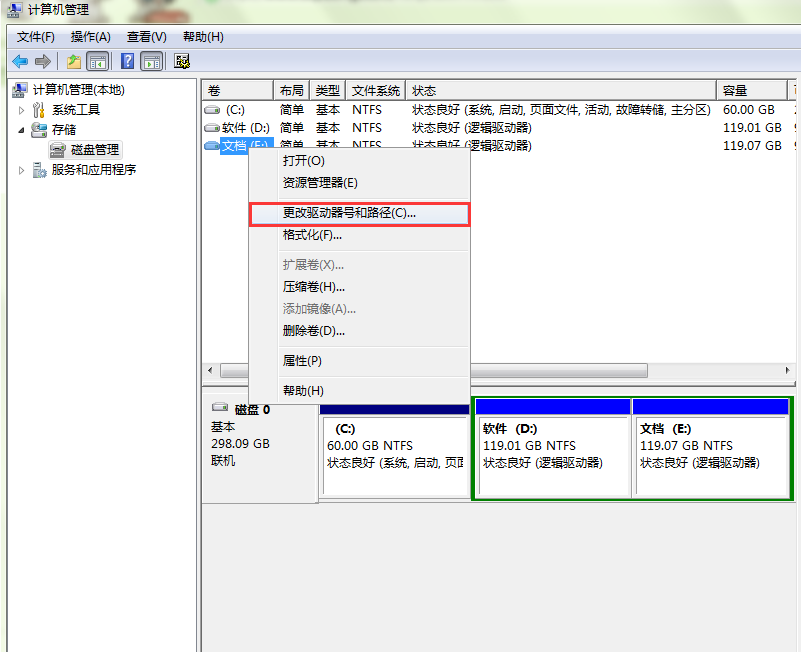Open Help via blue question mark icon
Viewport: 801px width, 652px height.
click(131, 61)
